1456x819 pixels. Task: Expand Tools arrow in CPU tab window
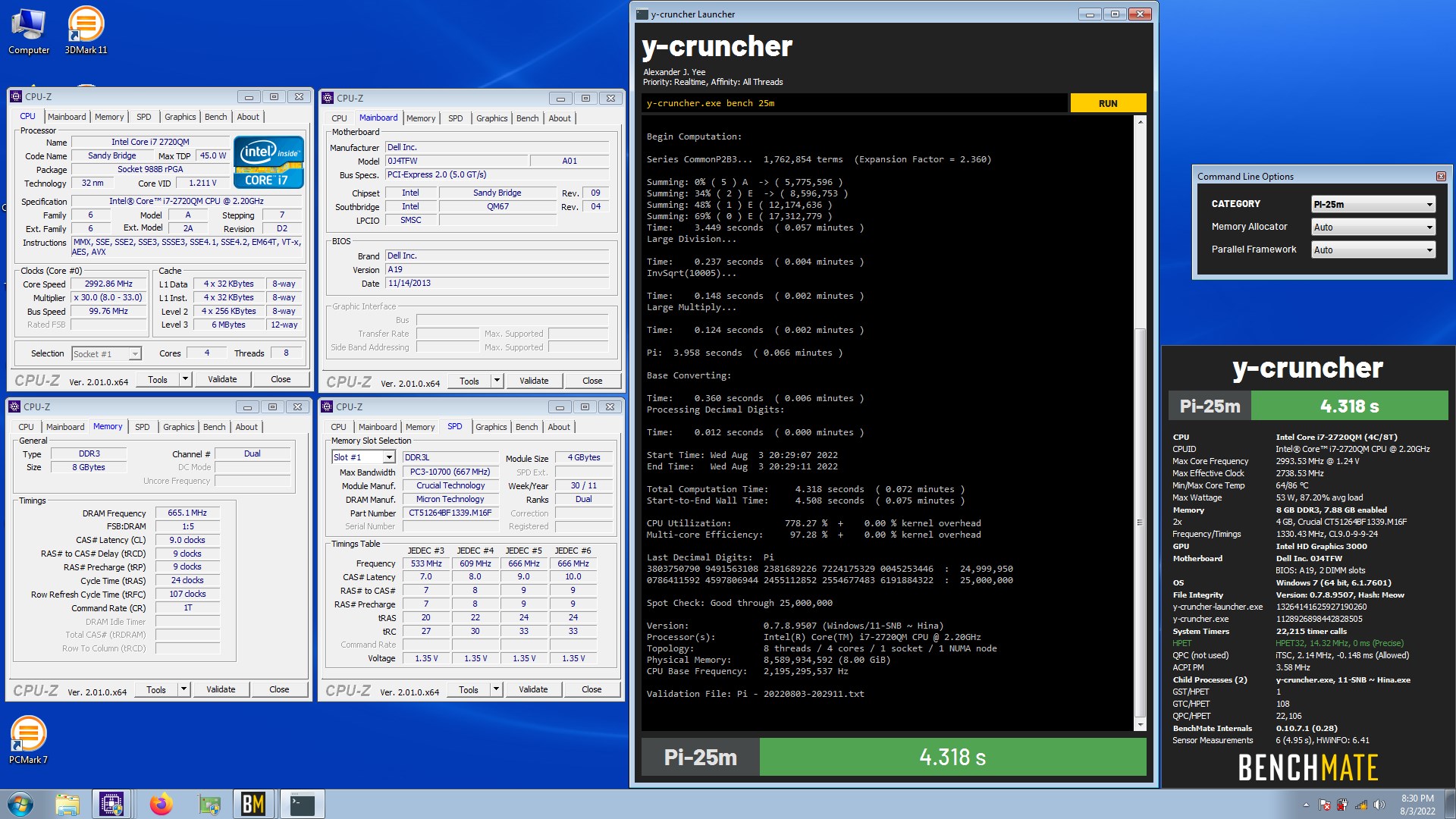[x=185, y=379]
